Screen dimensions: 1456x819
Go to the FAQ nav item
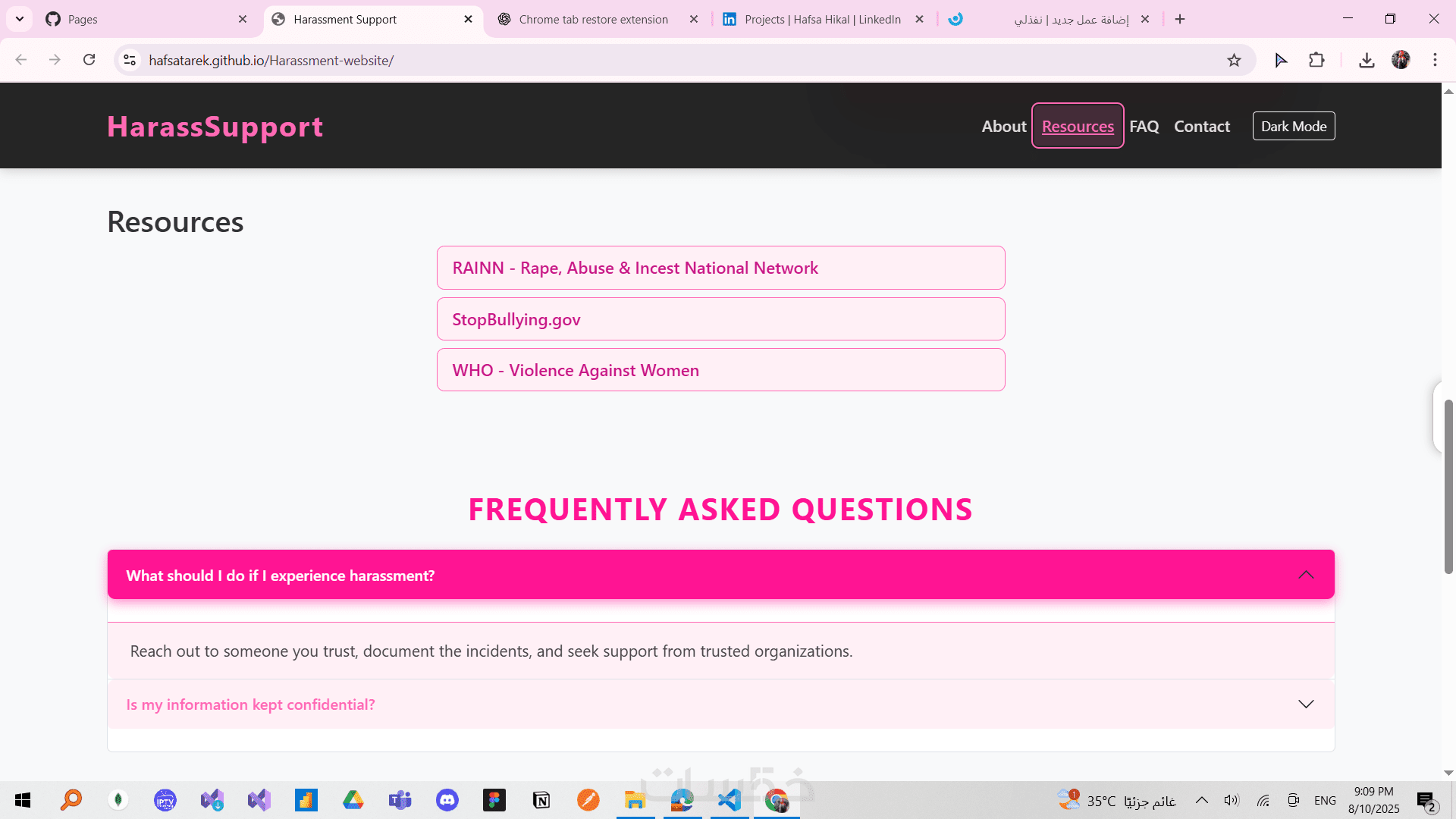[1144, 127]
